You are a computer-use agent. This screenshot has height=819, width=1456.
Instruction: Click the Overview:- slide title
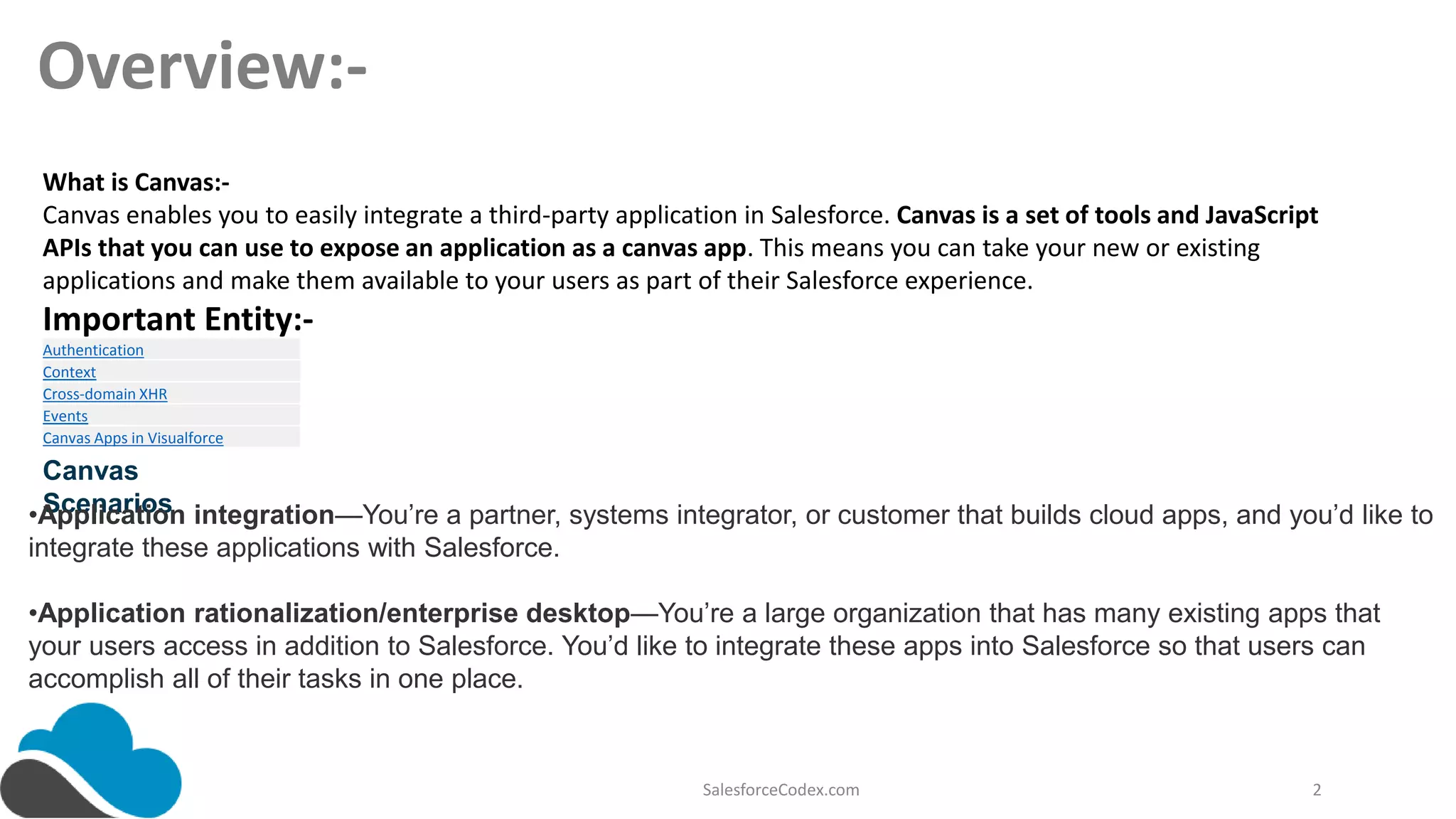point(203,66)
